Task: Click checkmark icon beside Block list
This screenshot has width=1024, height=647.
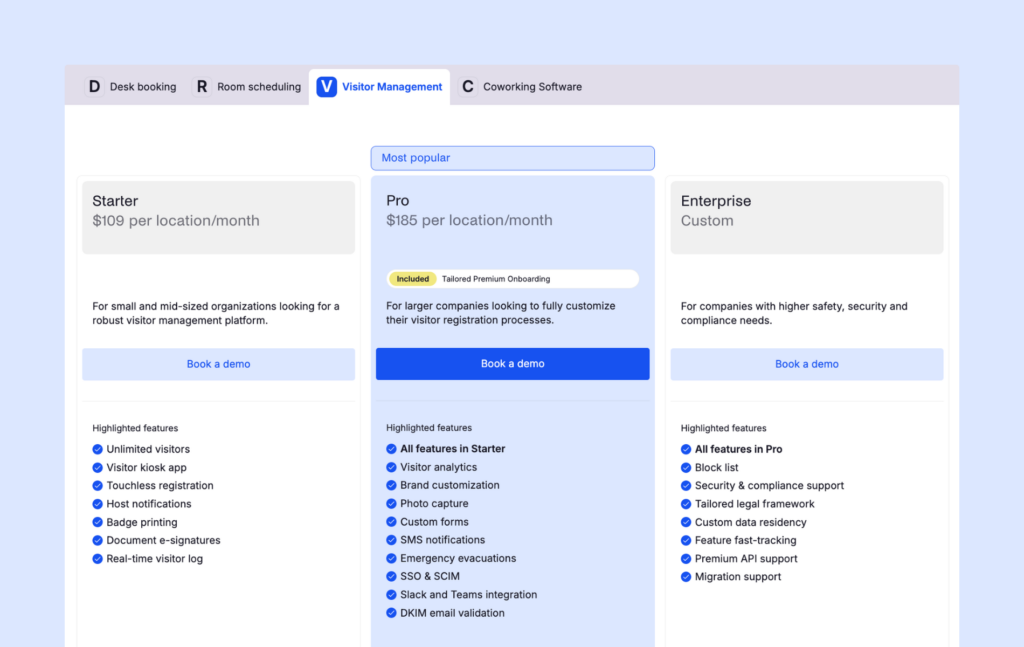Action: coord(686,468)
